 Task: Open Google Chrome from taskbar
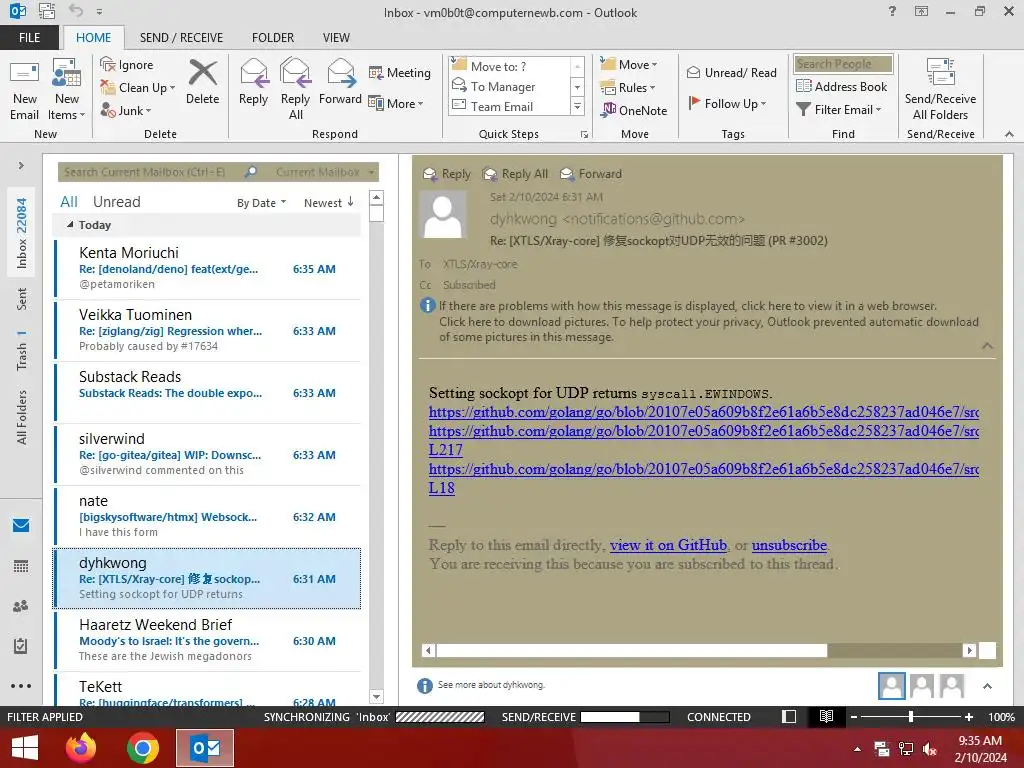pos(142,748)
